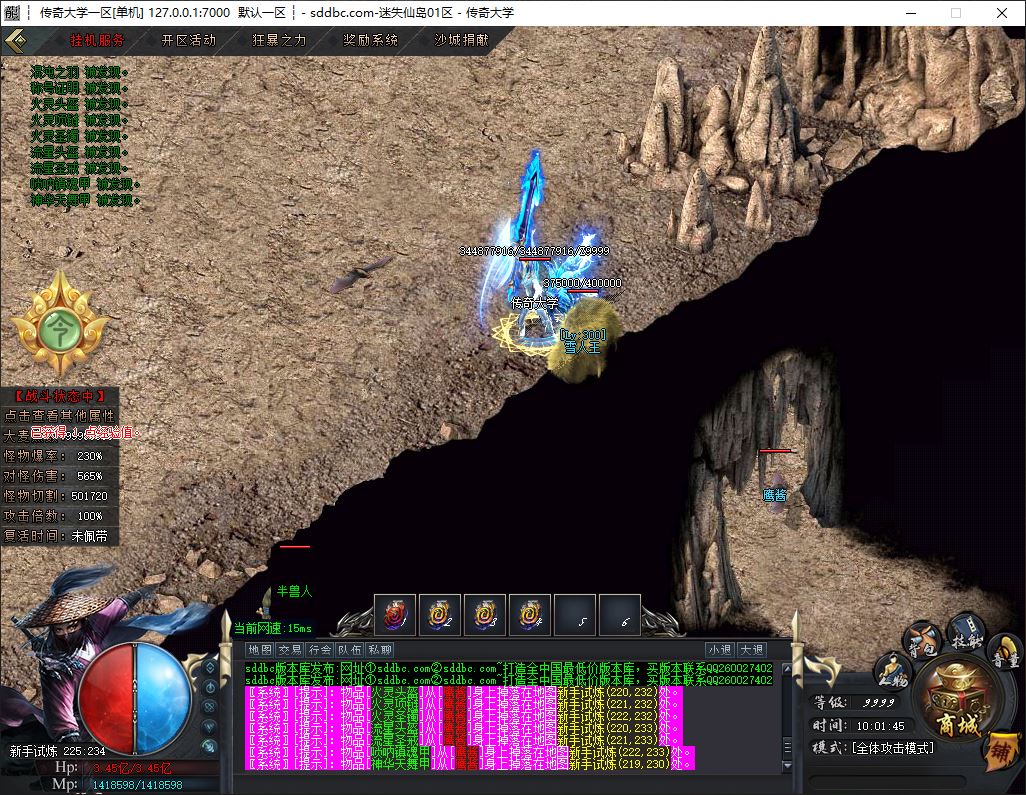Click the game window title bar icon
Image resolution: width=1026 pixels, height=795 pixels.
12,12
